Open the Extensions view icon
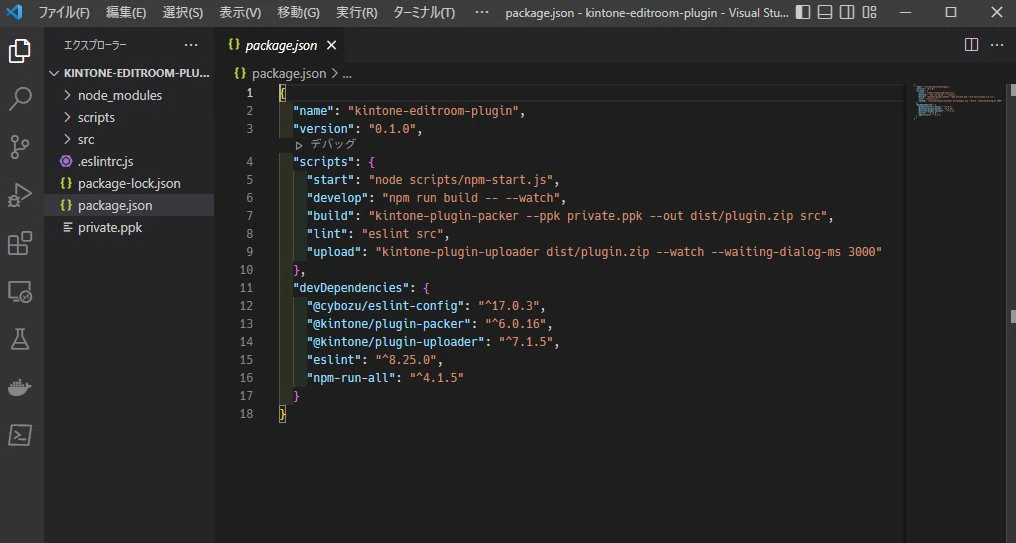 coord(19,244)
